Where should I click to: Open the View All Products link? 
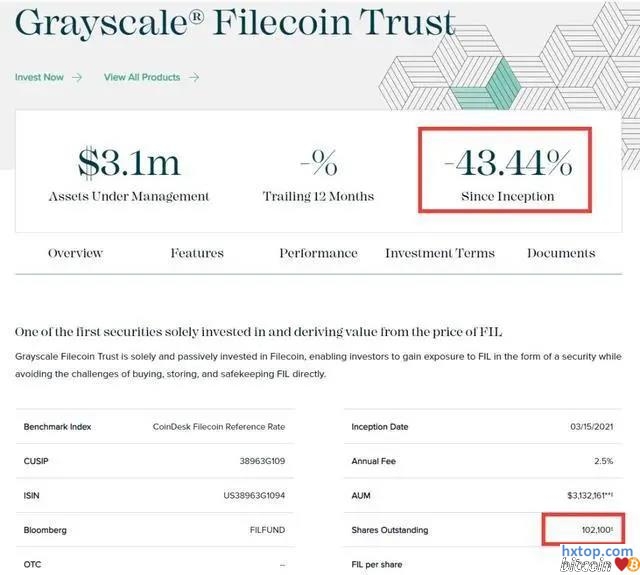[142, 77]
